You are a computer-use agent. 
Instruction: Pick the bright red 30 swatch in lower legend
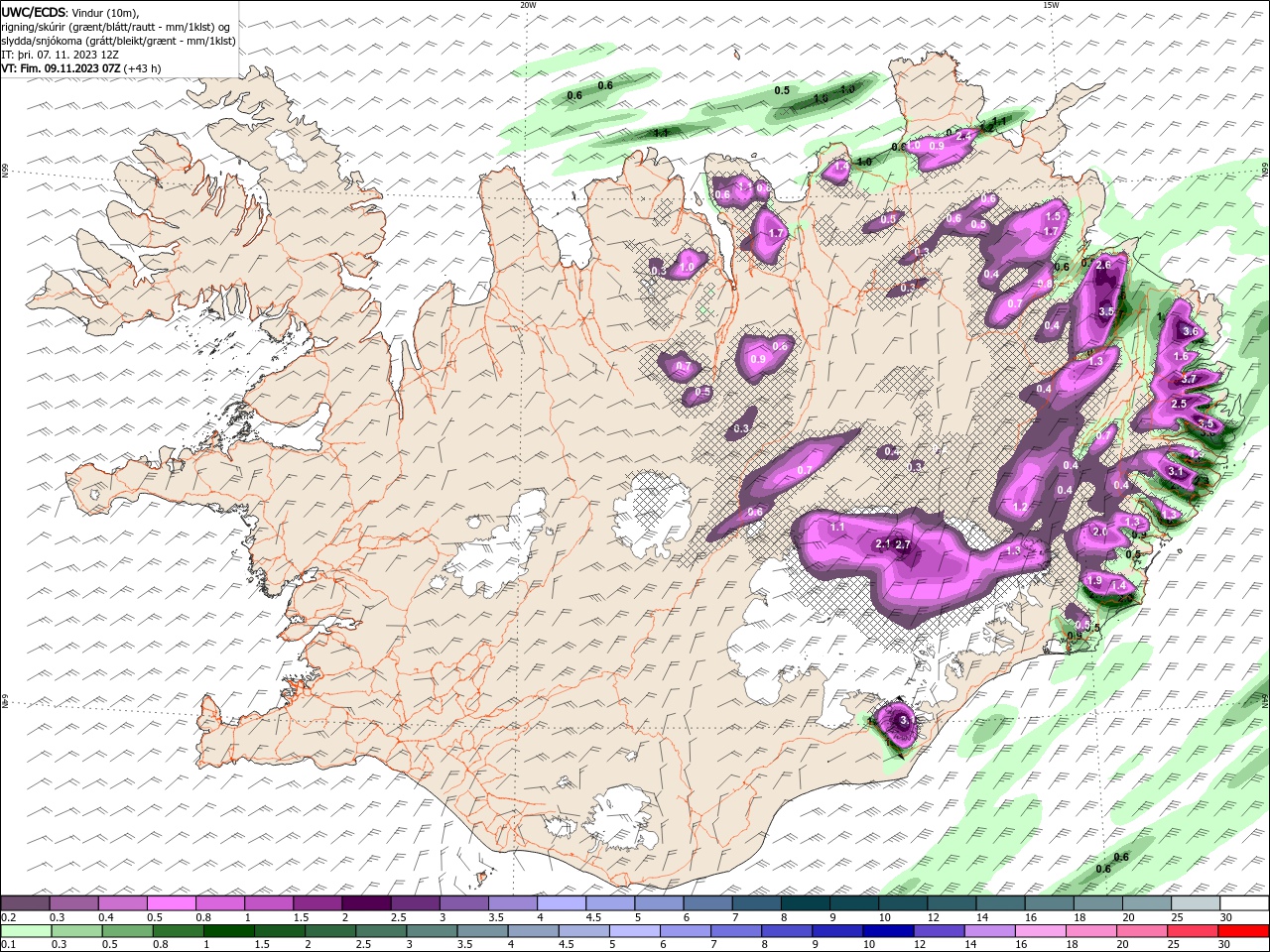pyautogui.click(x=1244, y=931)
